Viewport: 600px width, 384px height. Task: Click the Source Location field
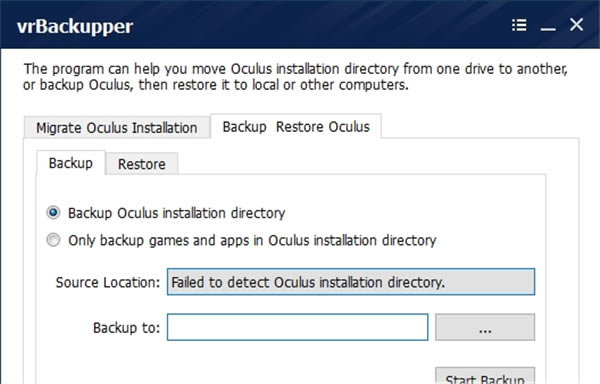351,282
